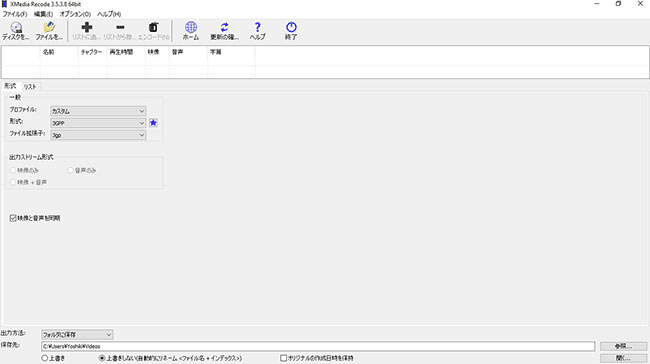Select the 音声のみ radio button

coord(70,170)
